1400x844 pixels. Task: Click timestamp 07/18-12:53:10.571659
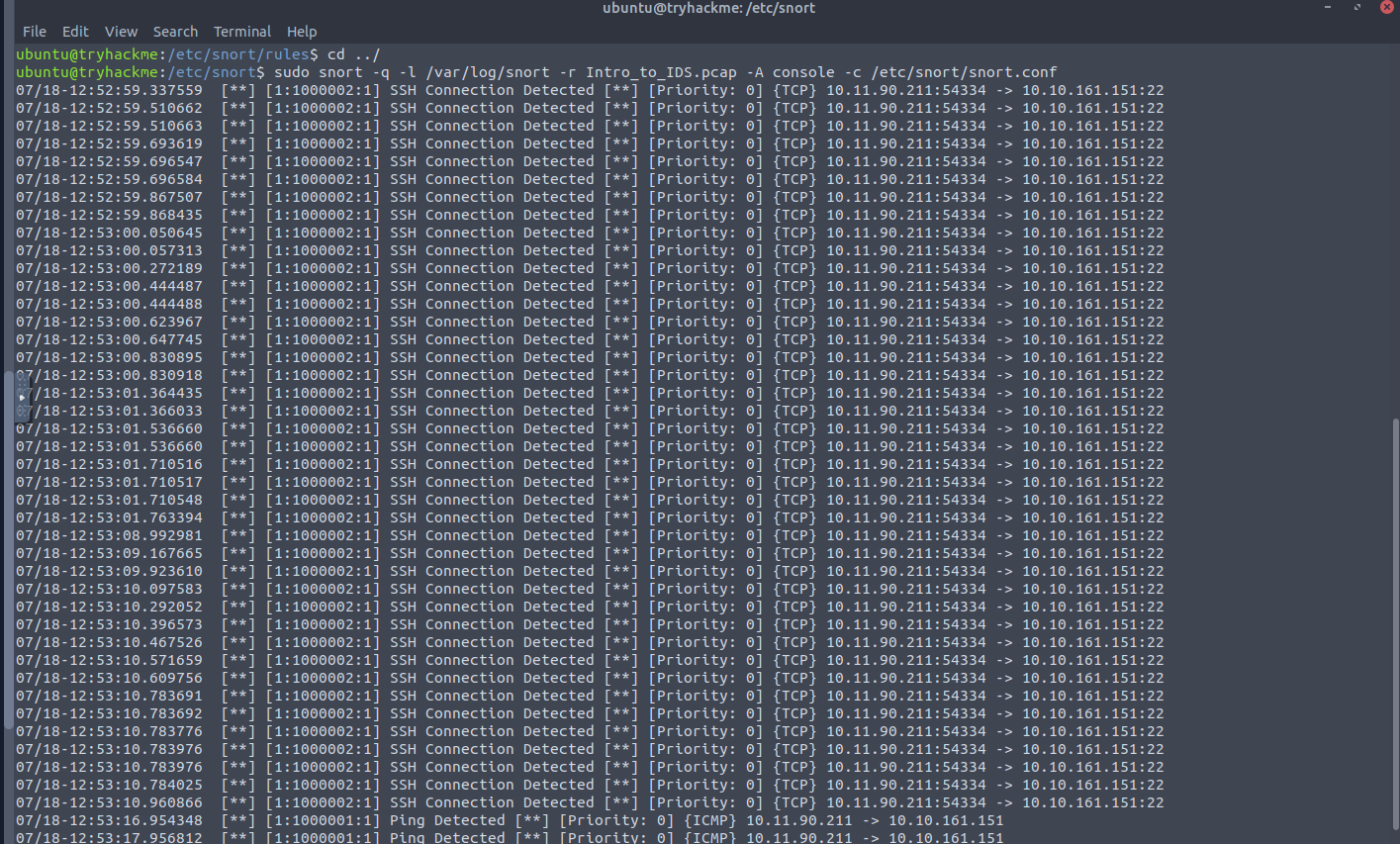109,660
